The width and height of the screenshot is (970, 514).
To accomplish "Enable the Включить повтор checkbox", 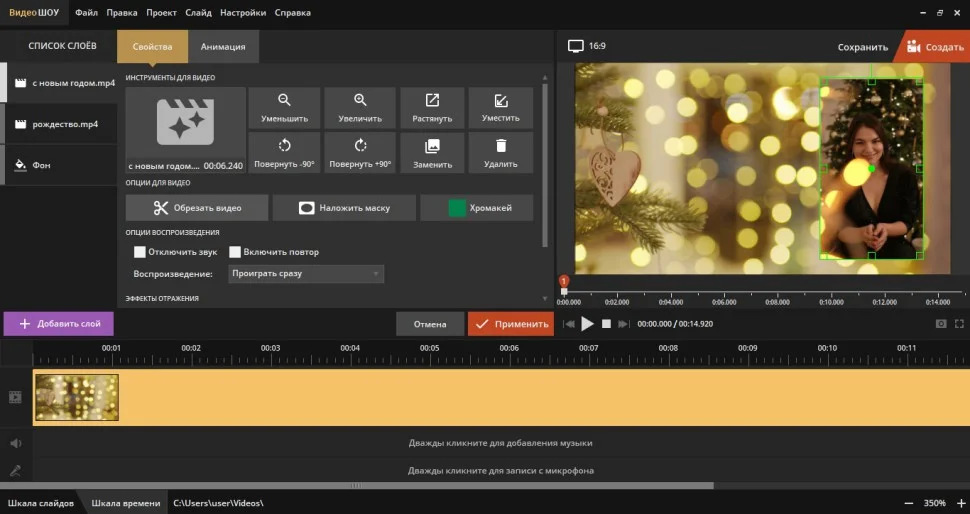I will (235, 252).
